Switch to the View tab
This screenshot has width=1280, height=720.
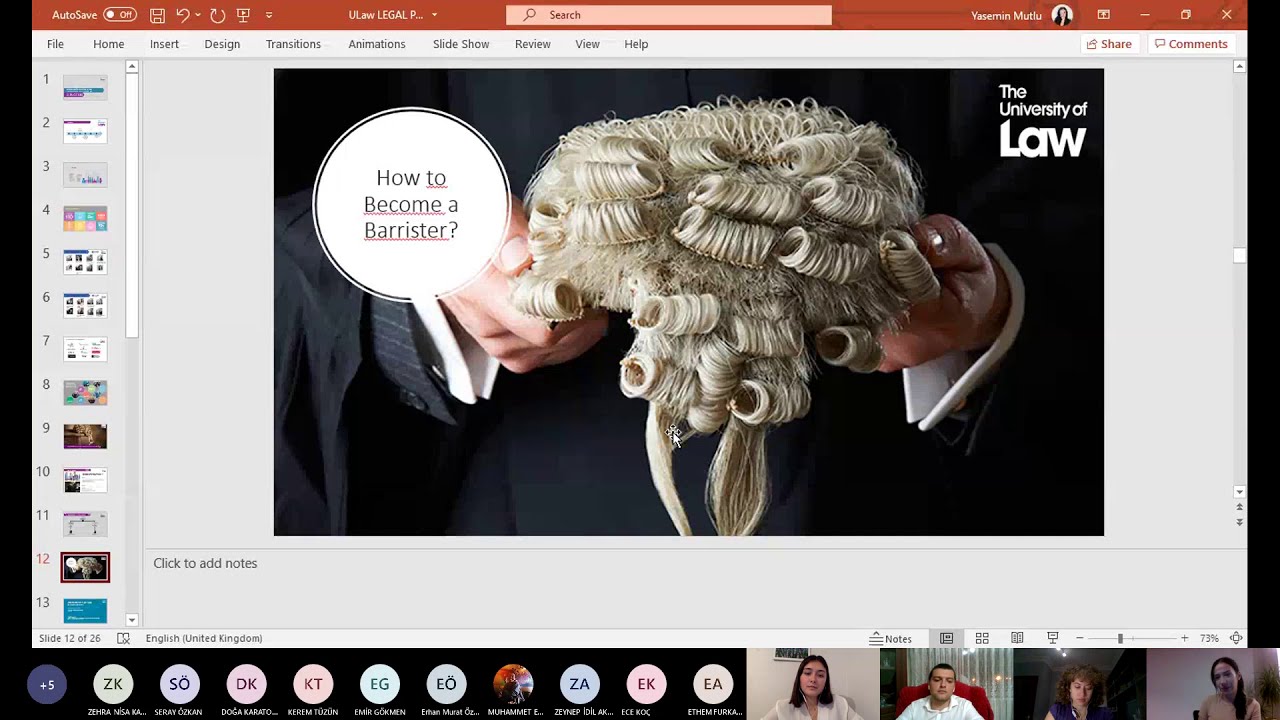587,44
